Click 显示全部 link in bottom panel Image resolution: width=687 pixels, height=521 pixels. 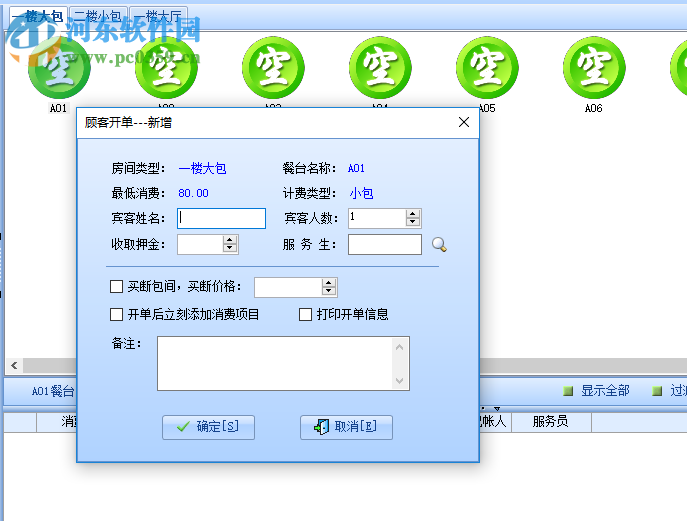[x=605, y=390]
